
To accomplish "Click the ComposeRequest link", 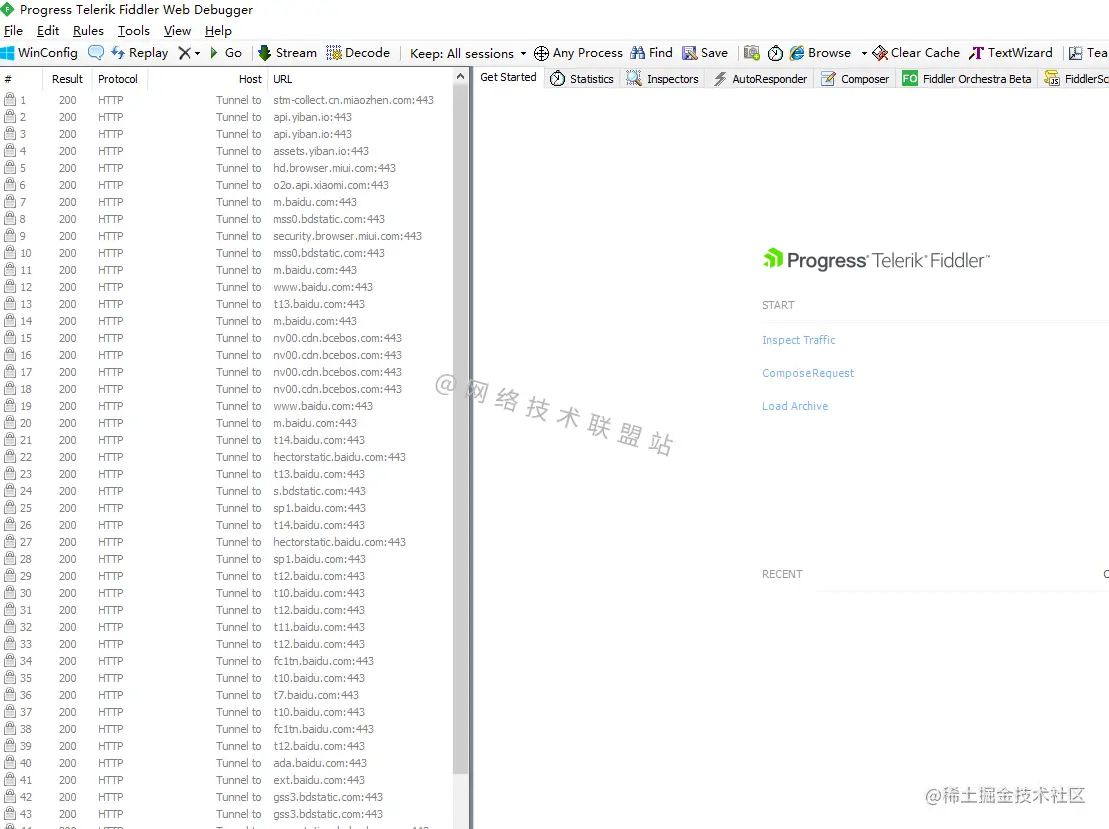I will [808, 373].
